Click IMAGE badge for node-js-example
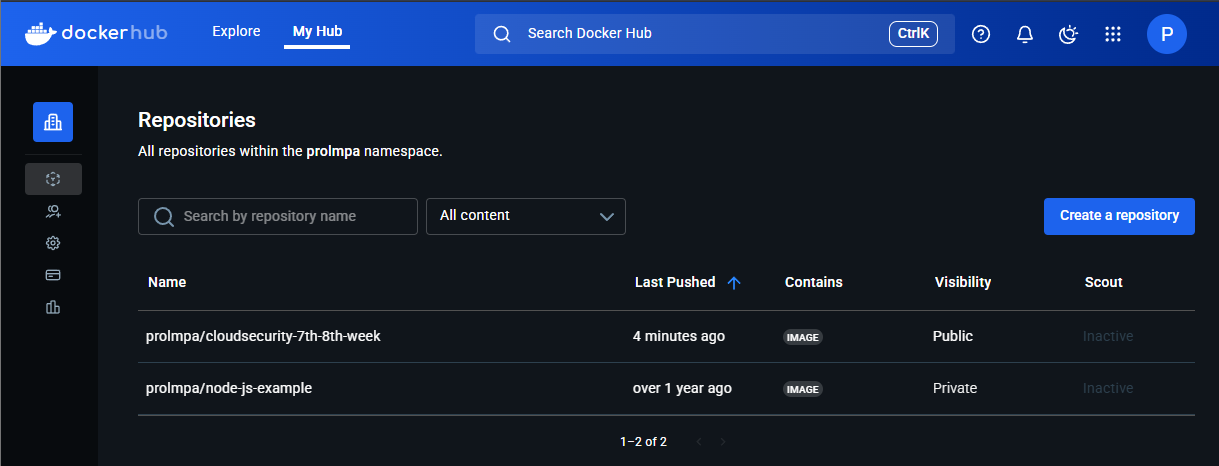The height and width of the screenshot is (466, 1219). (803, 389)
